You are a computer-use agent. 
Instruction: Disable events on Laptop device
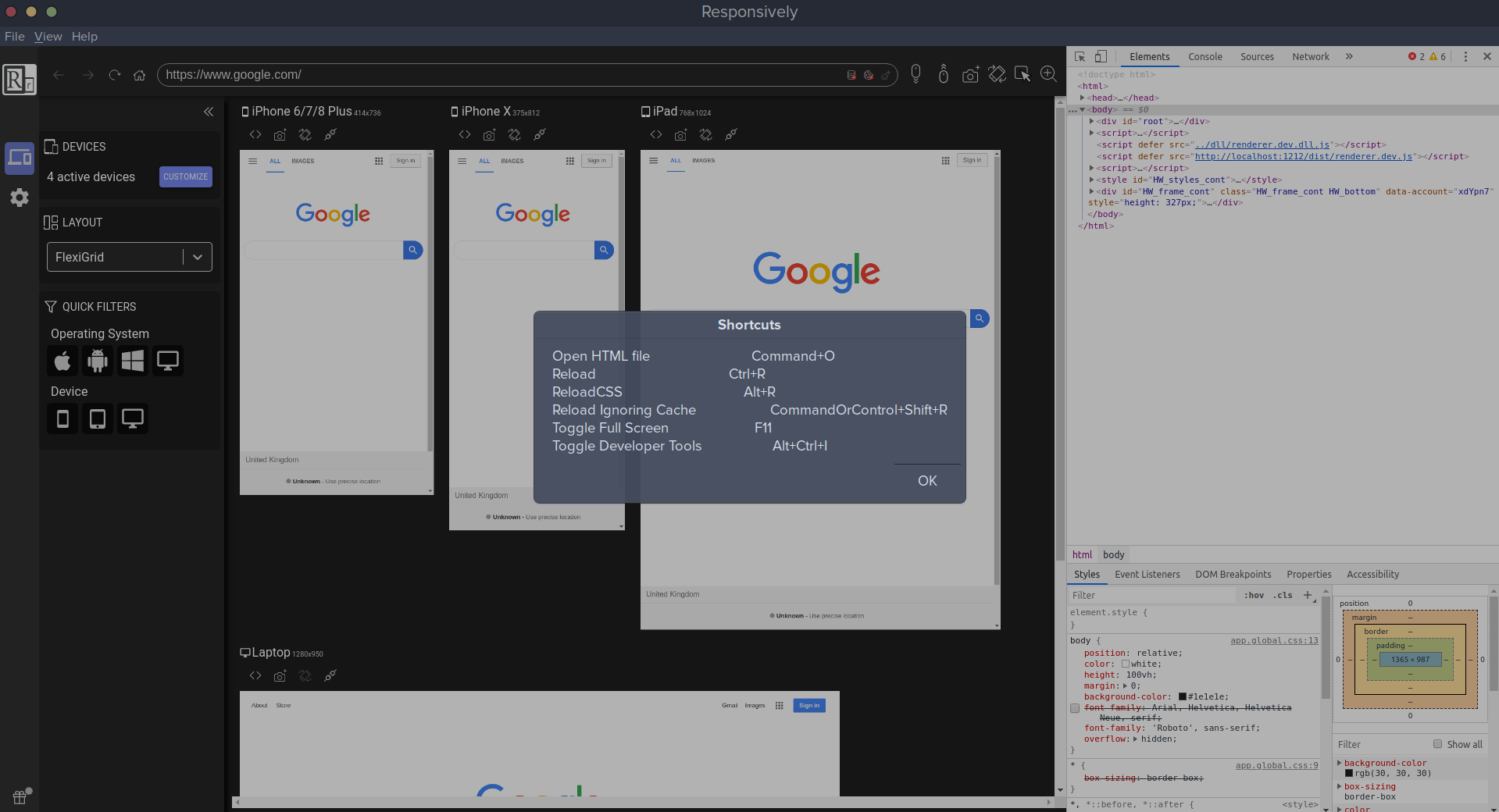point(330,676)
